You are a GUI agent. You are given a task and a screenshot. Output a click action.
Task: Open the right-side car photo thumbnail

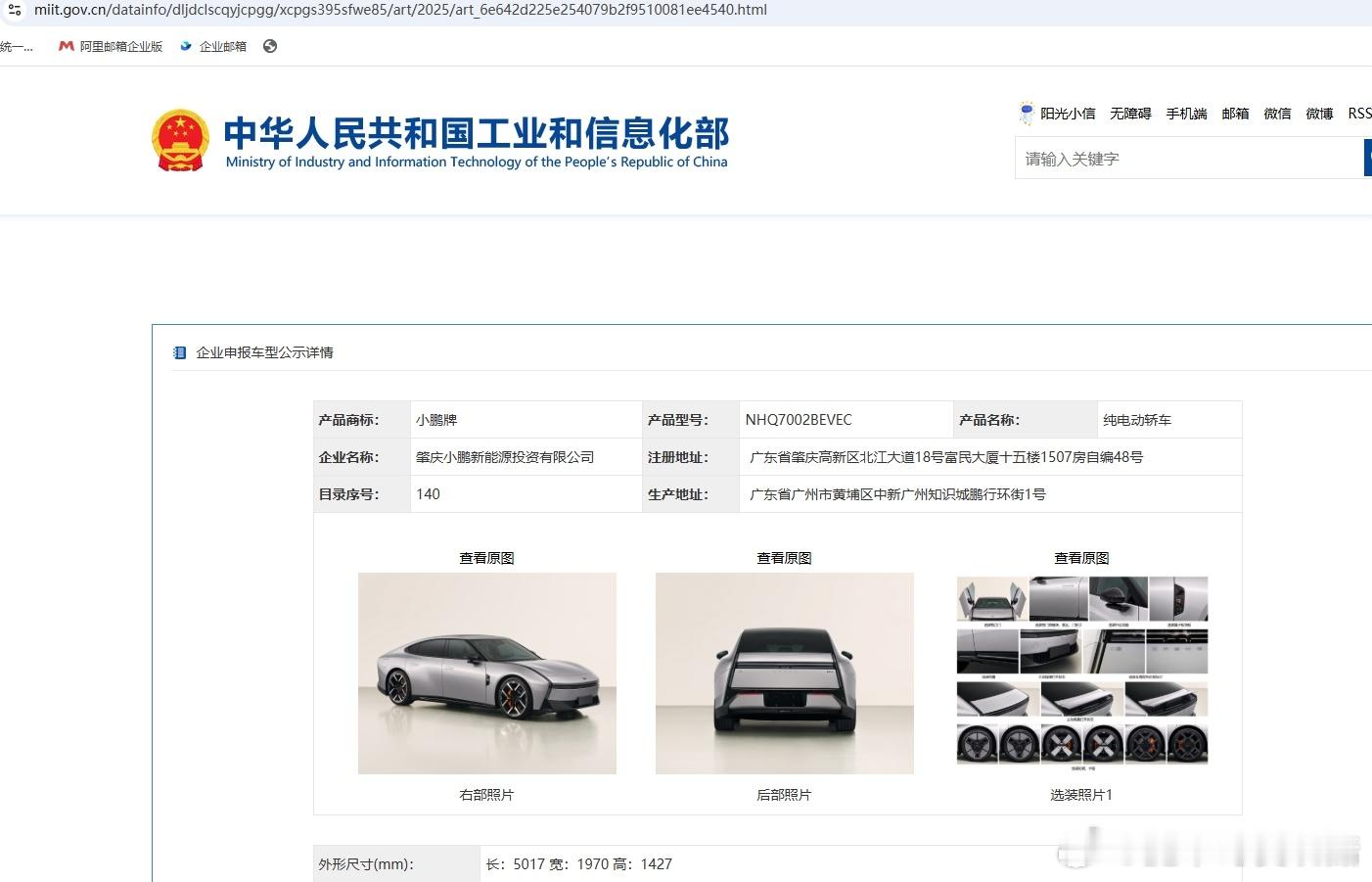(487, 673)
